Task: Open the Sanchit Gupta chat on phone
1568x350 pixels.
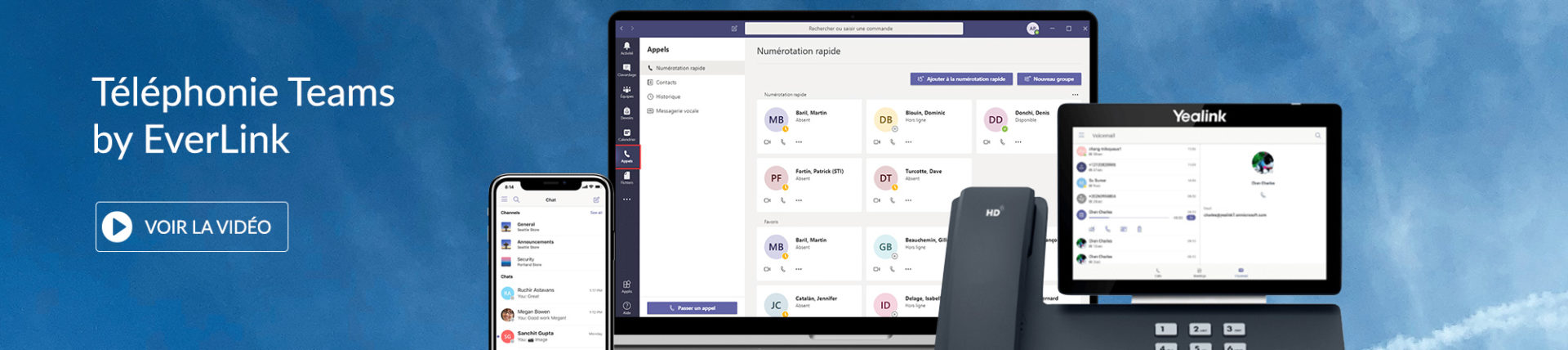Action: pyautogui.click(x=551, y=336)
